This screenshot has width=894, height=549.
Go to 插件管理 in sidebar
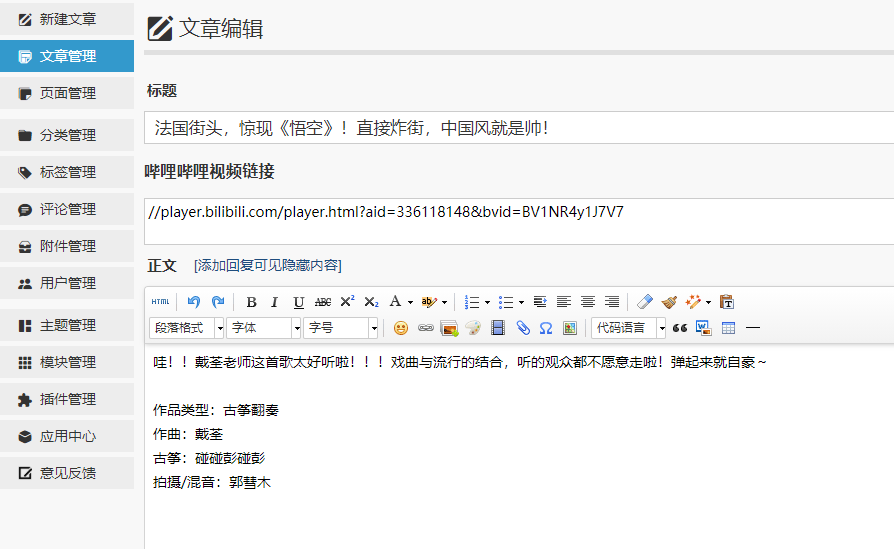[67, 399]
